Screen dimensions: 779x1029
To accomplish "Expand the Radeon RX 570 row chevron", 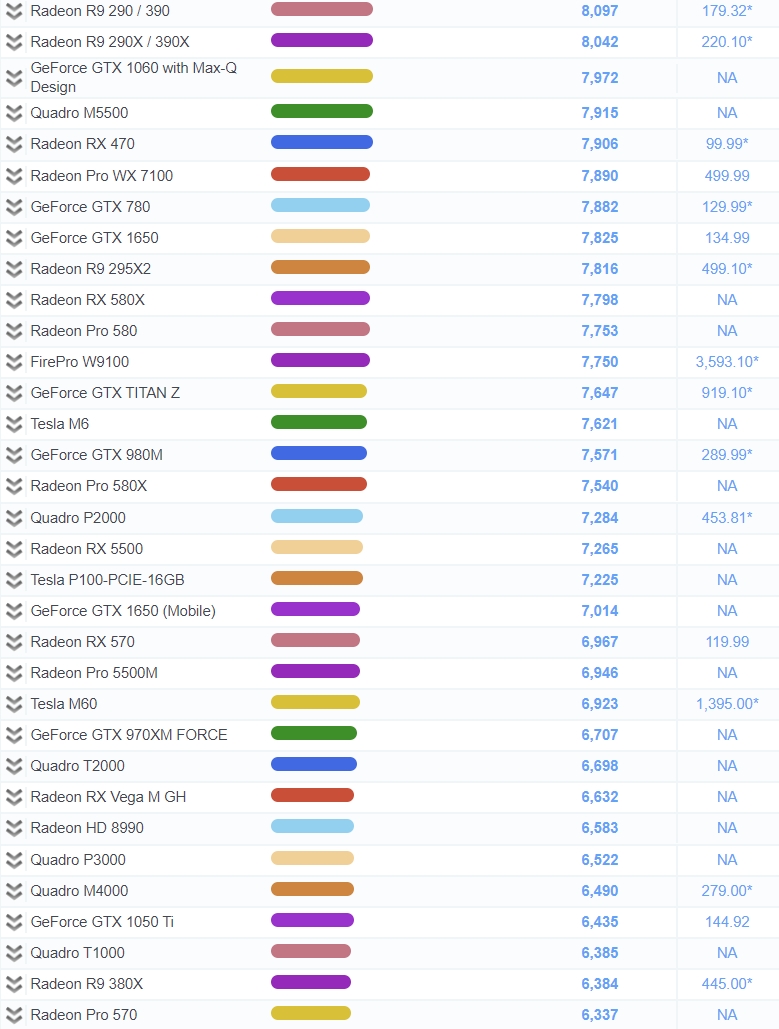I will click(14, 642).
